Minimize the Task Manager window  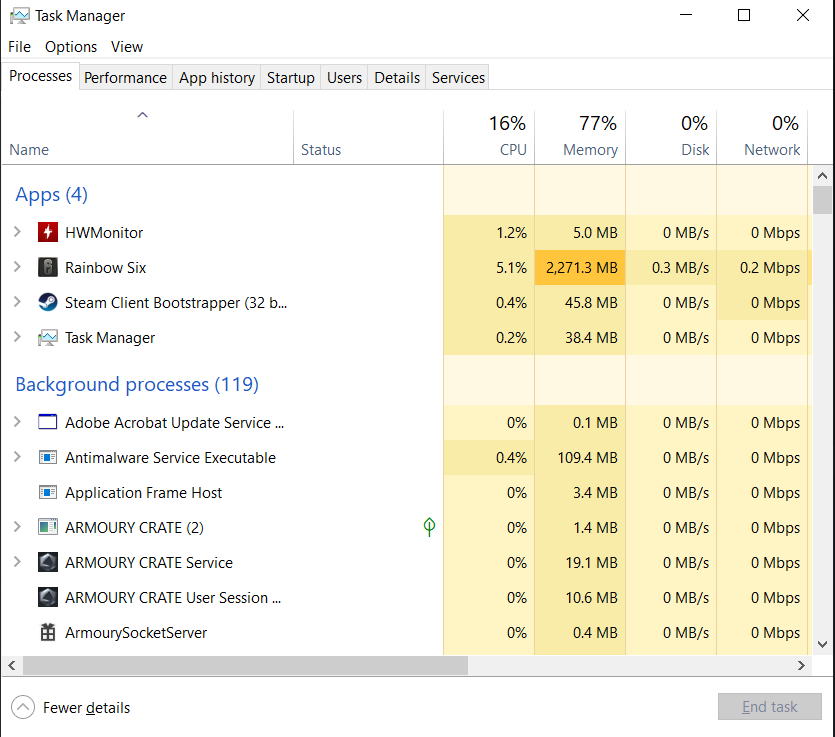coord(686,15)
